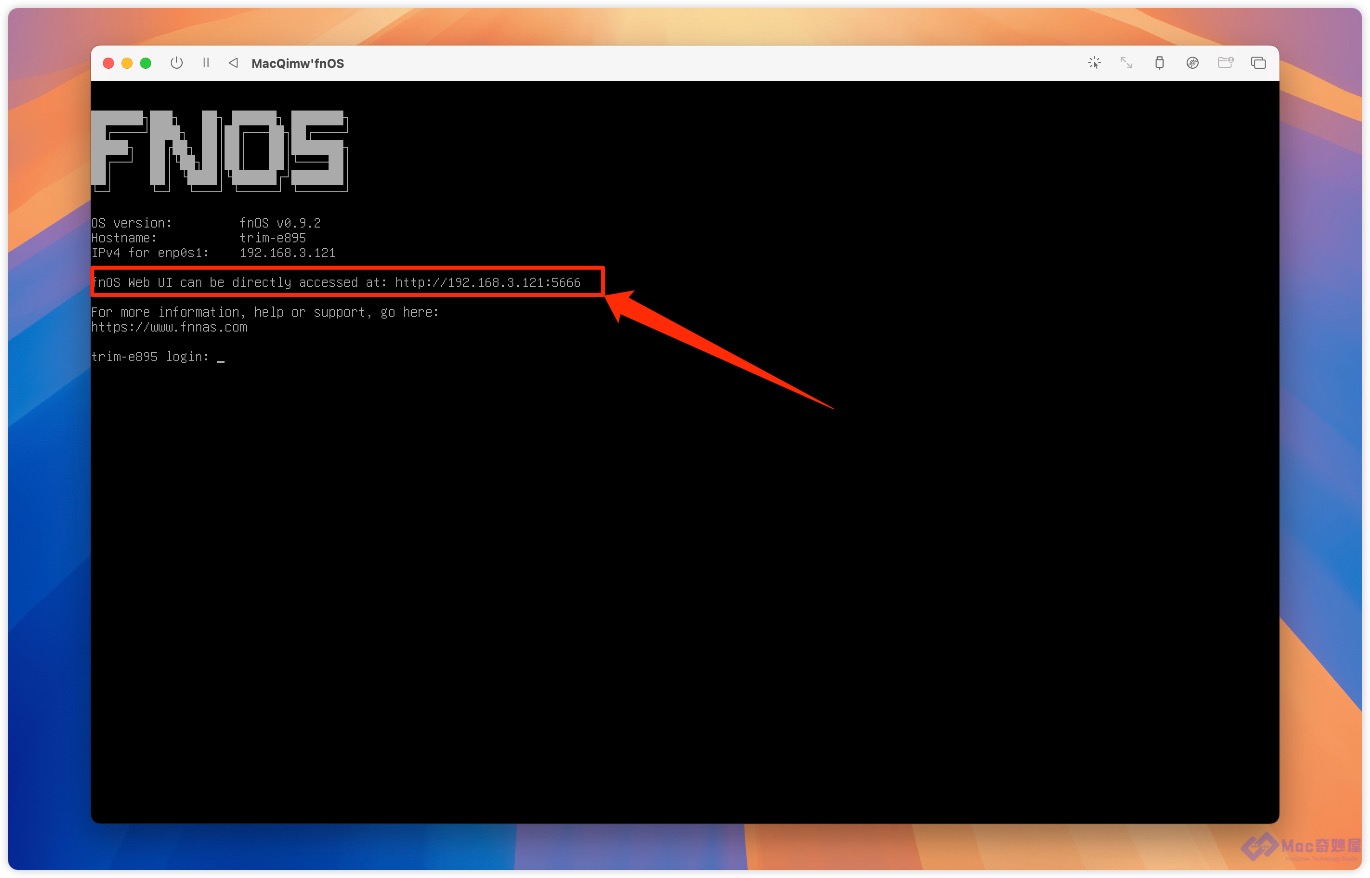The height and width of the screenshot is (878, 1370).
Task: Click the power button to shut down VM
Action: [x=177, y=63]
